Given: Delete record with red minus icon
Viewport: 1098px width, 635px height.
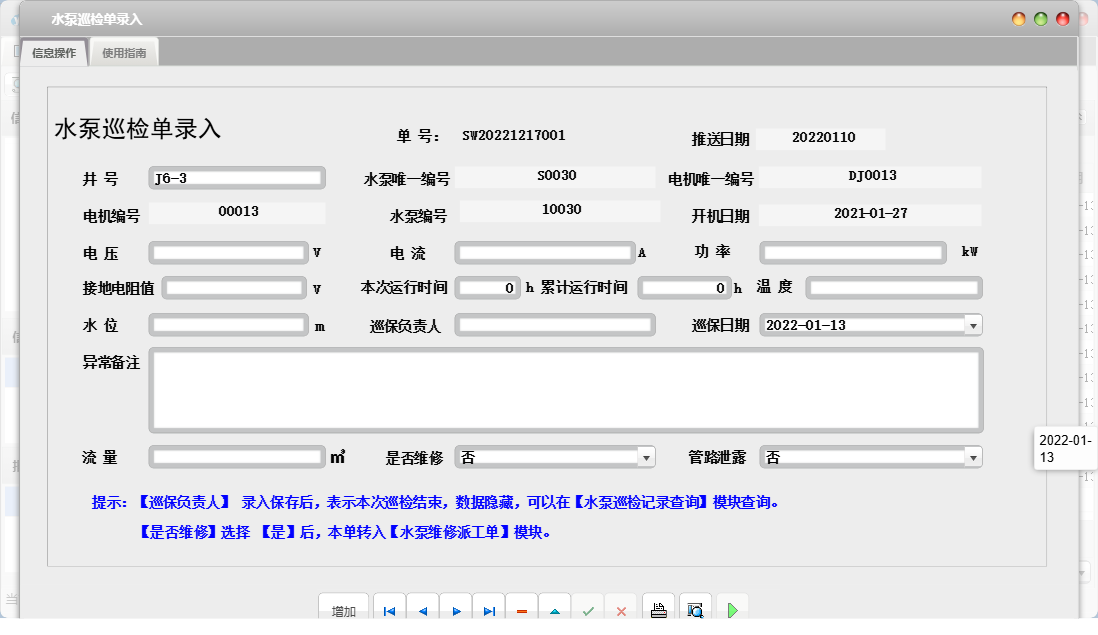Looking at the screenshot, I should tap(522, 610).
